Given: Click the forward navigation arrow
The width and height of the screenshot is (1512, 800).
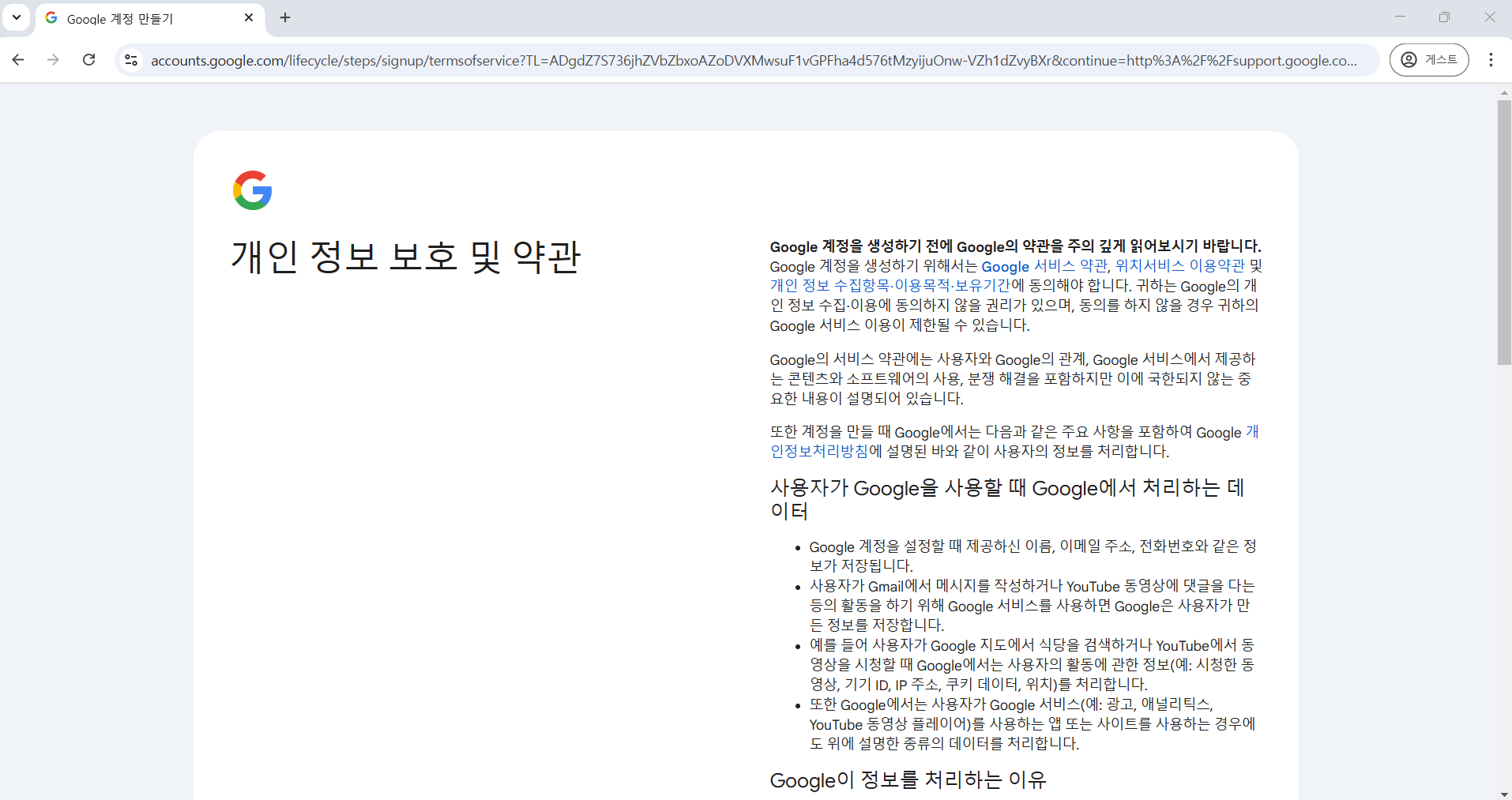Looking at the screenshot, I should coord(53,59).
